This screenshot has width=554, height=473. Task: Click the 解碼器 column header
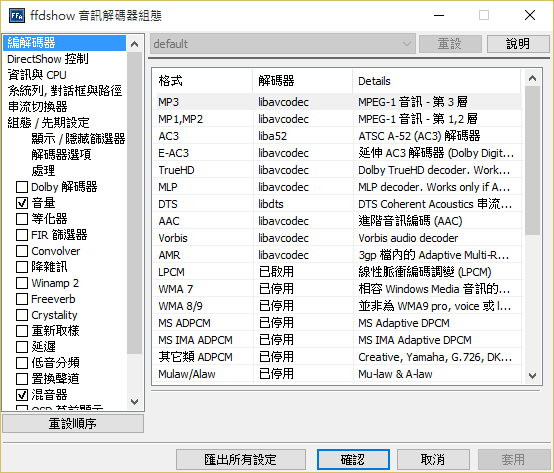click(302, 81)
